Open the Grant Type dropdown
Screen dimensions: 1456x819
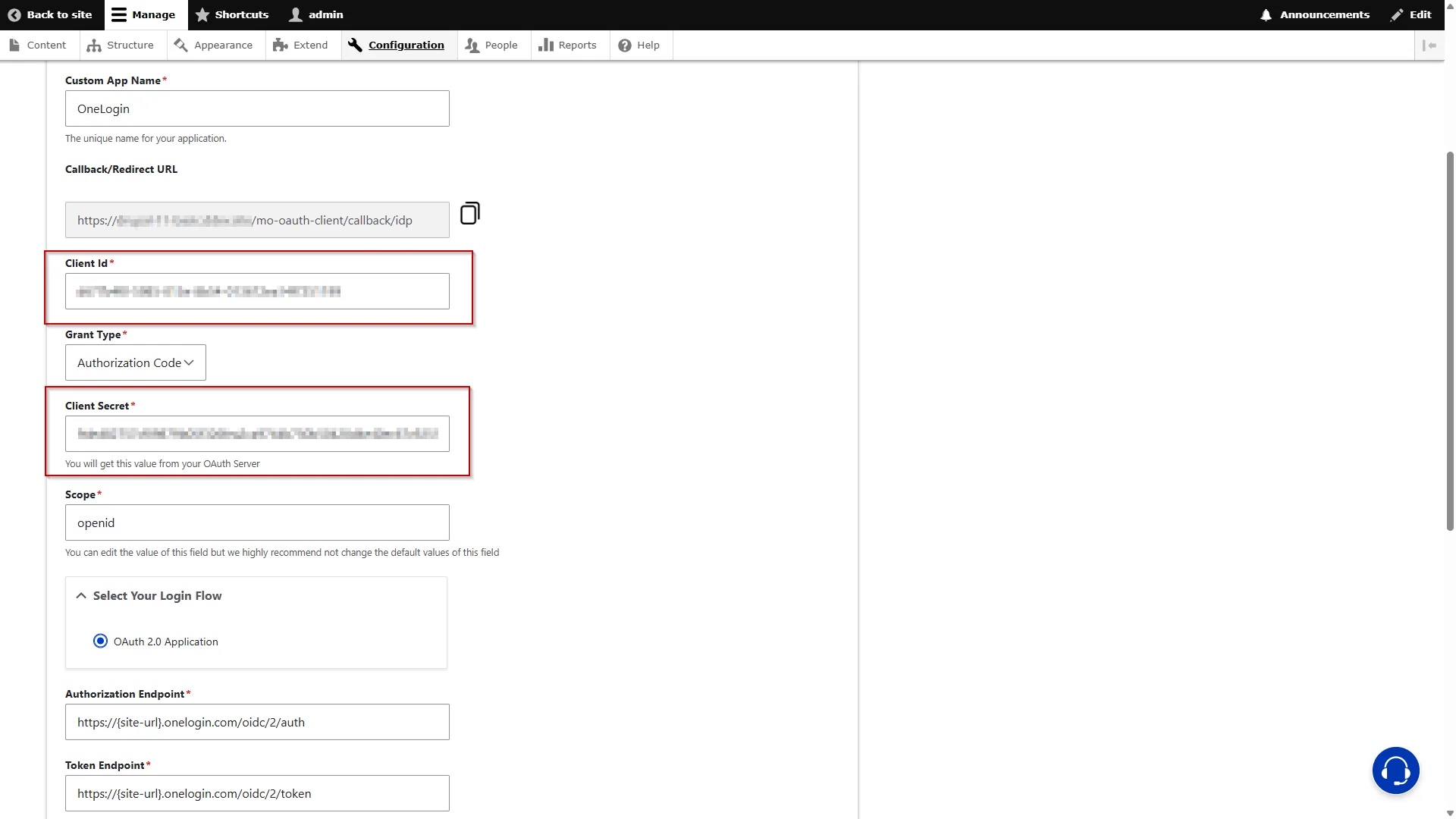click(x=136, y=362)
